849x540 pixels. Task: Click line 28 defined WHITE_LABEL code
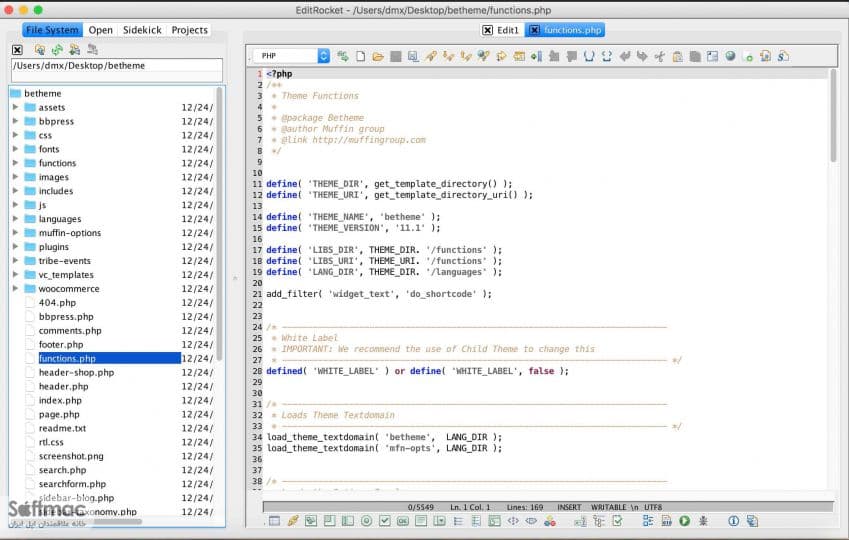pyautogui.click(x=417, y=371)
